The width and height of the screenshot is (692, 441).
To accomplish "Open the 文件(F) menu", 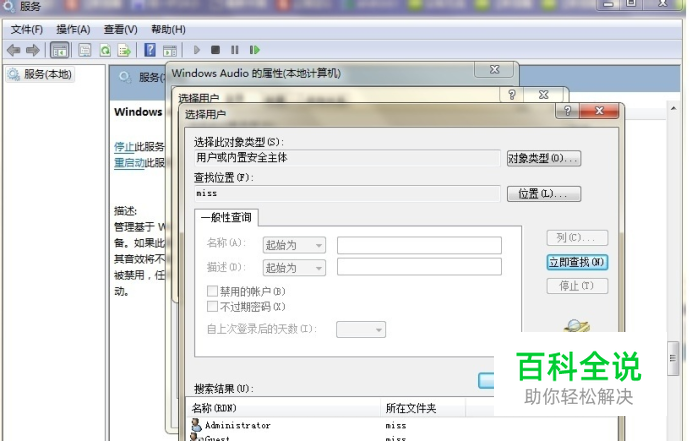I will (x=27, y=30).
